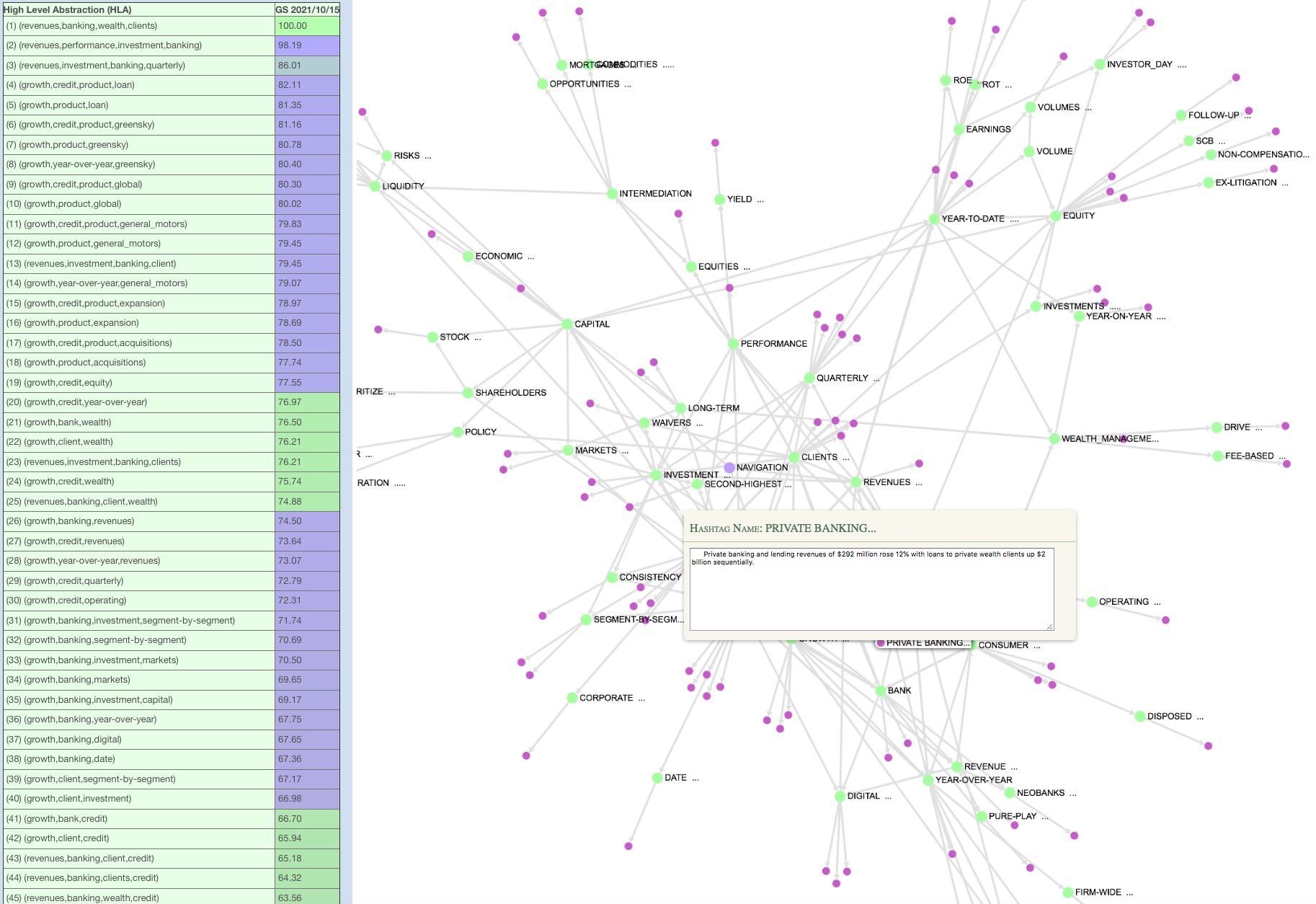Click the LIQUIDITY node dot
The width and height of the screenshot is (1316, 904).
click(375, 187)
